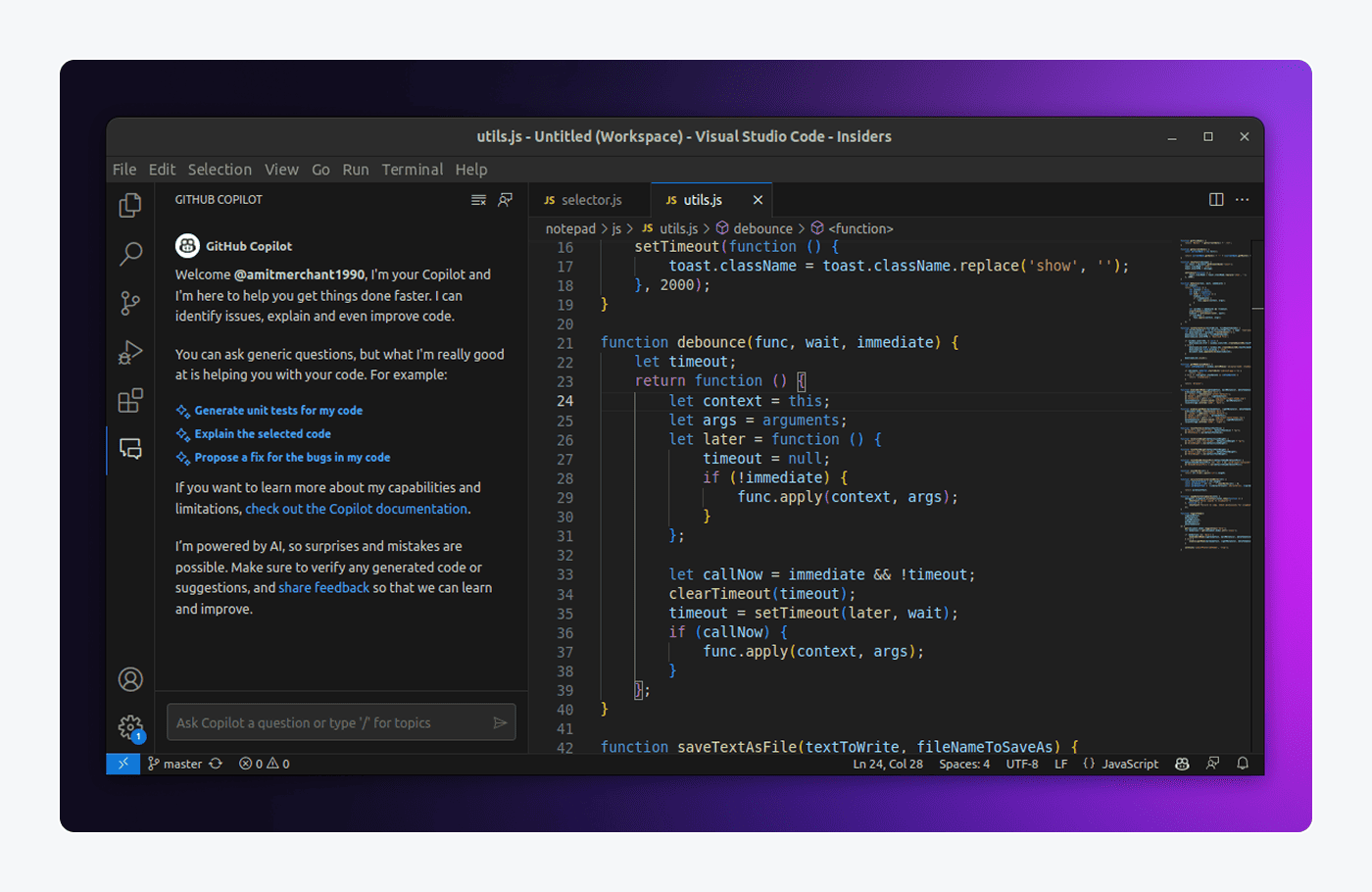
Task: Select the Copilot Chat icon in activity bar
Action: pyautogui.click(x=130, y=449)
